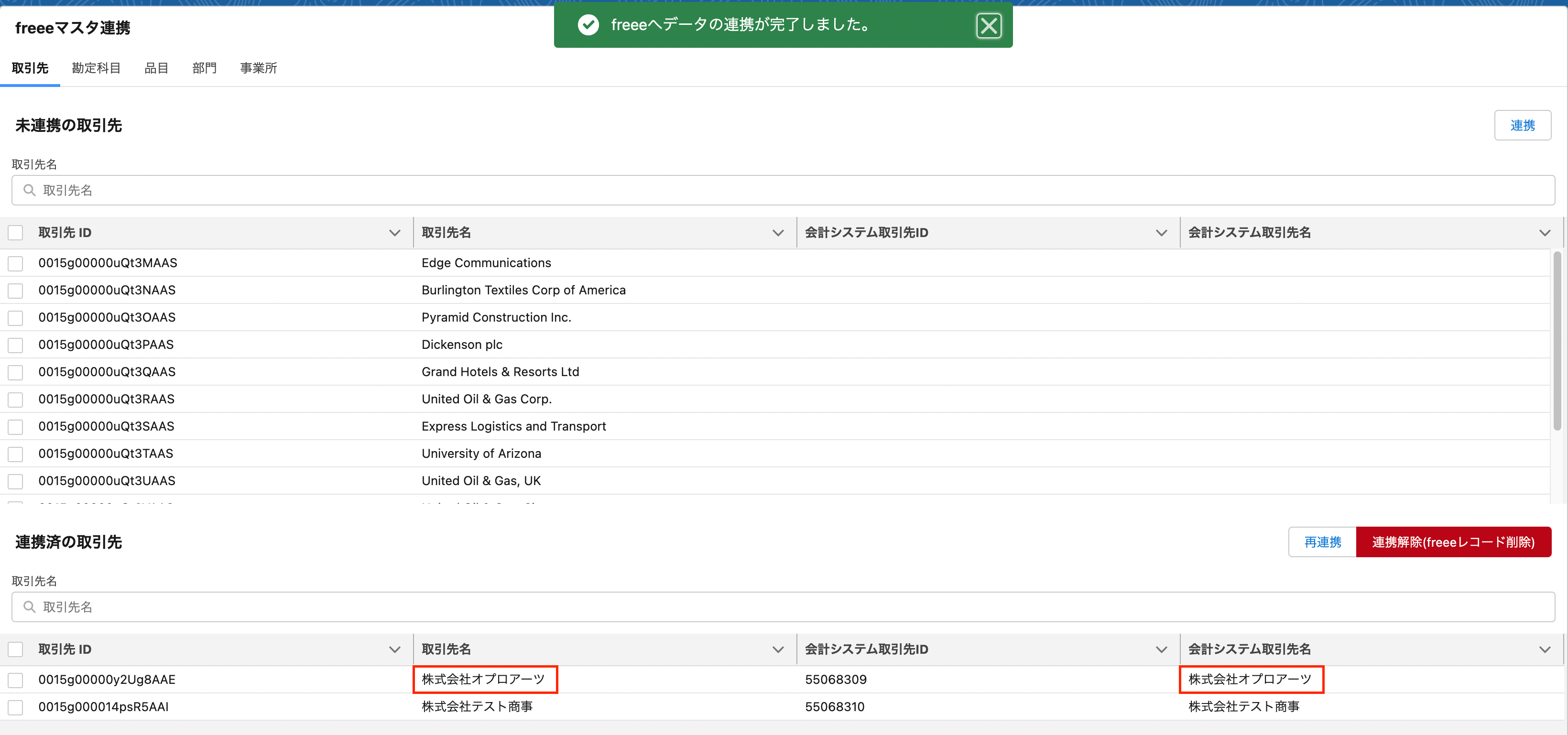Switch to the 勘定科目 tab
The width and height of the screenshot is (1568, 735).
[96, 68]
